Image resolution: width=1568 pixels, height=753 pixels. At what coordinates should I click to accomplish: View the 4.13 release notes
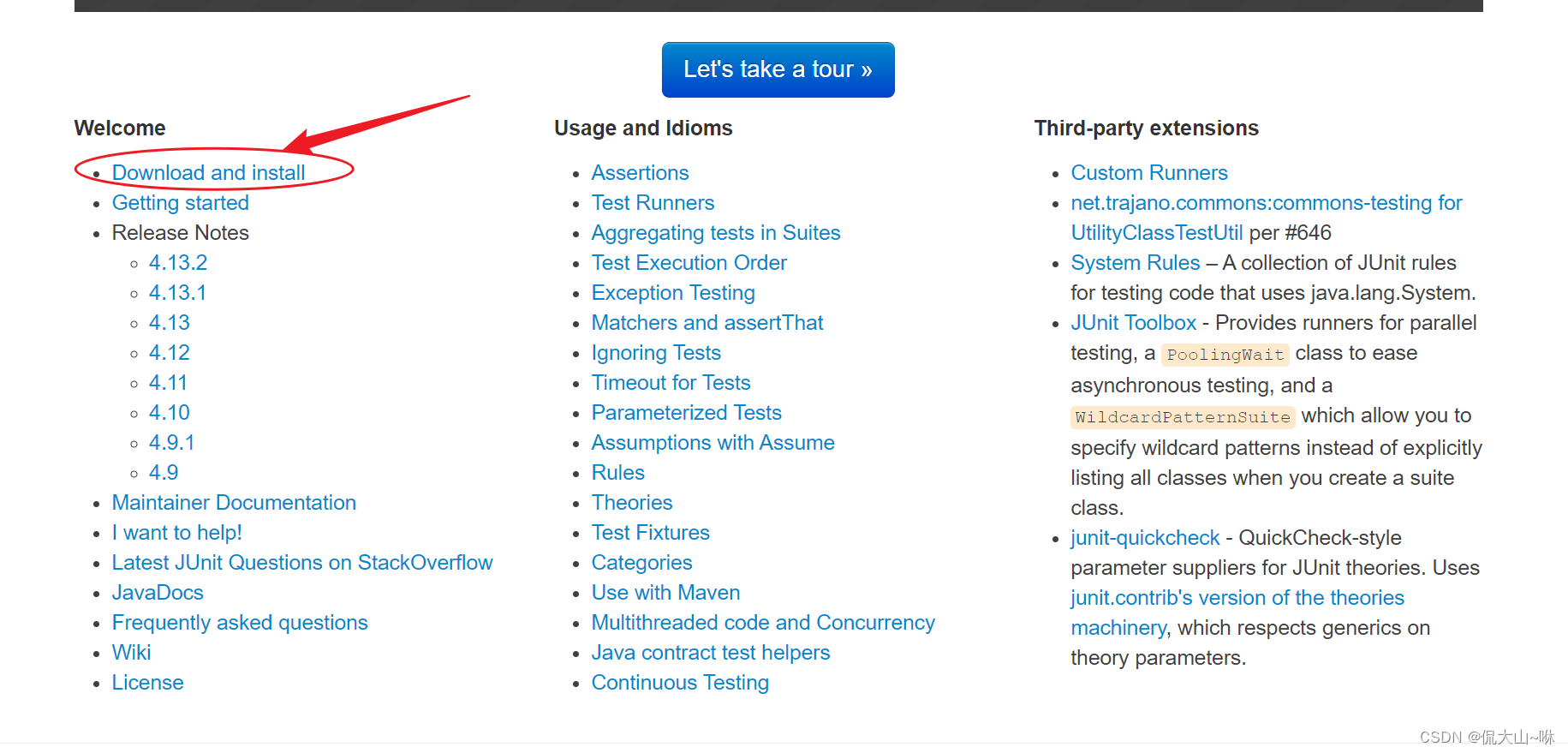coord(170,323)
